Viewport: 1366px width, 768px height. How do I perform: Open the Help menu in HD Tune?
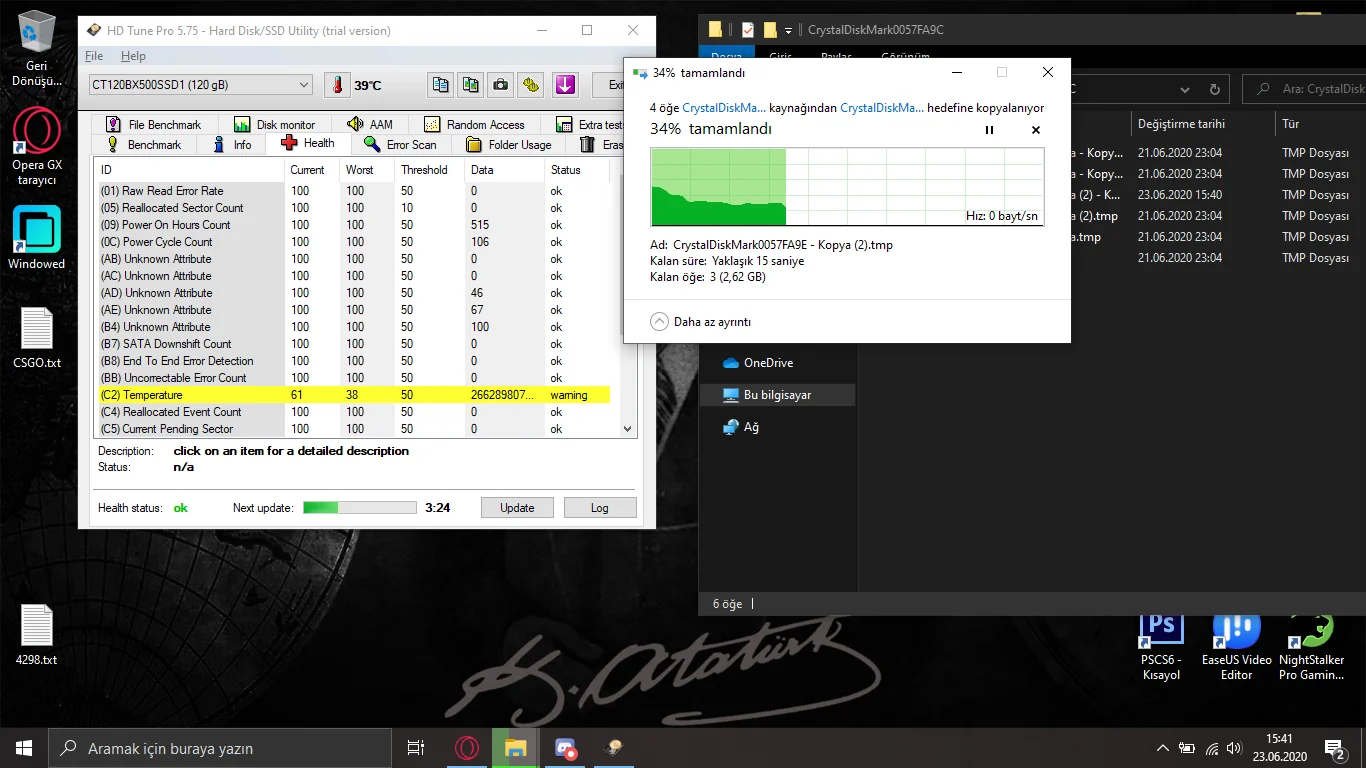click(133, 56)
